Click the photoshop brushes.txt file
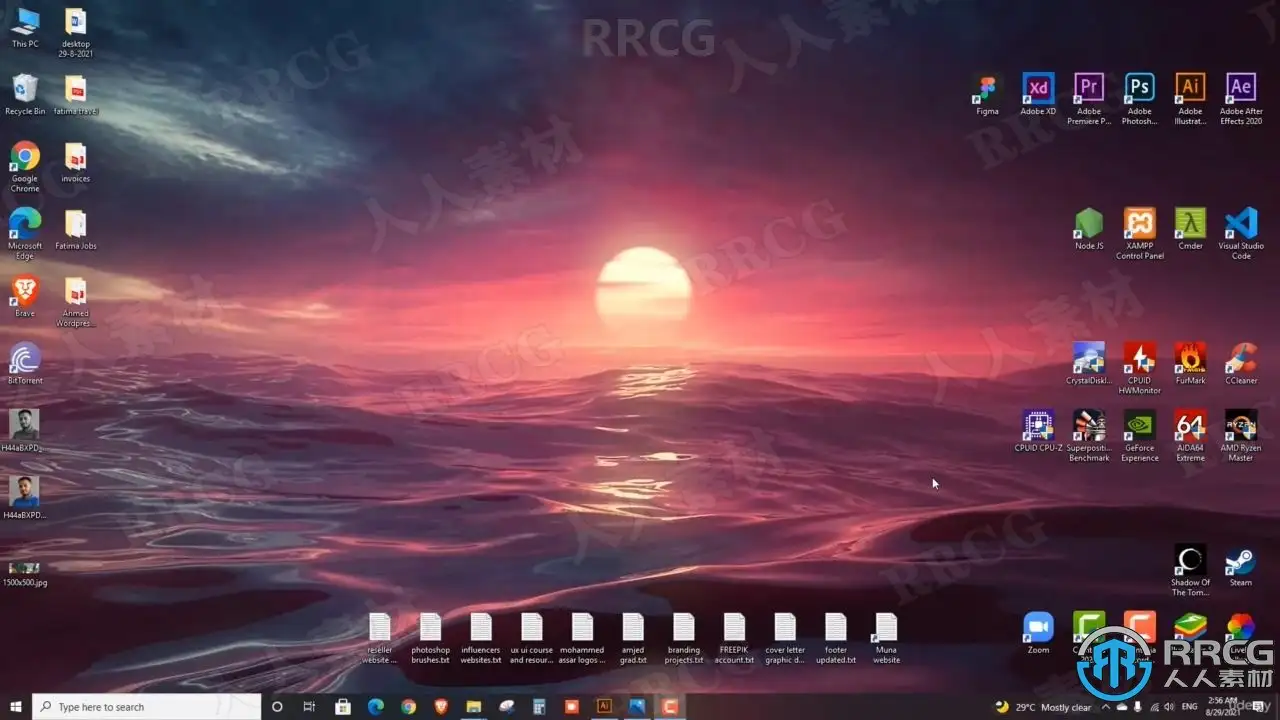This screenshot has height=720, width=1280. [431, 638]
